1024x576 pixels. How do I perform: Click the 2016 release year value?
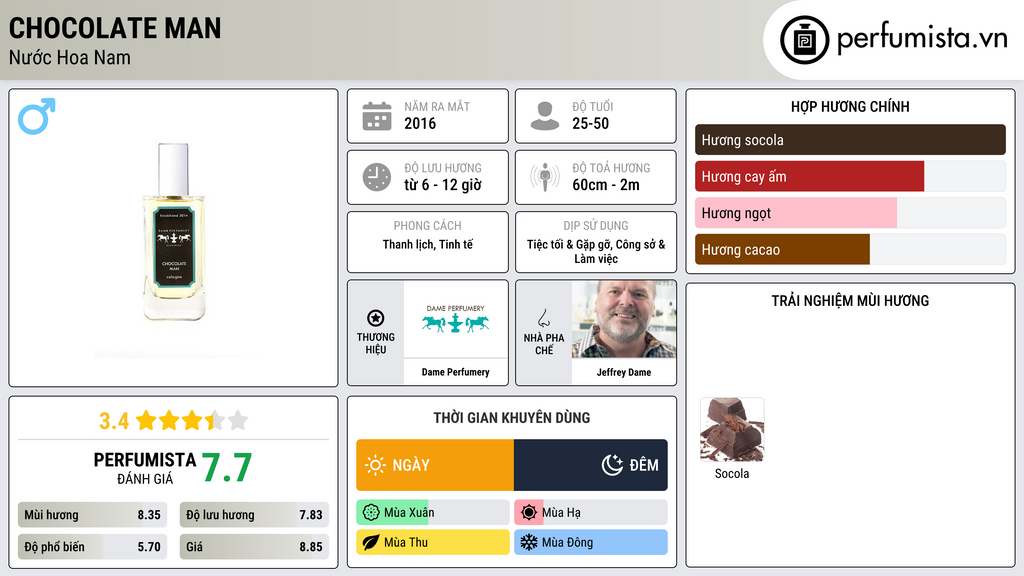click(x=420, y=123)
